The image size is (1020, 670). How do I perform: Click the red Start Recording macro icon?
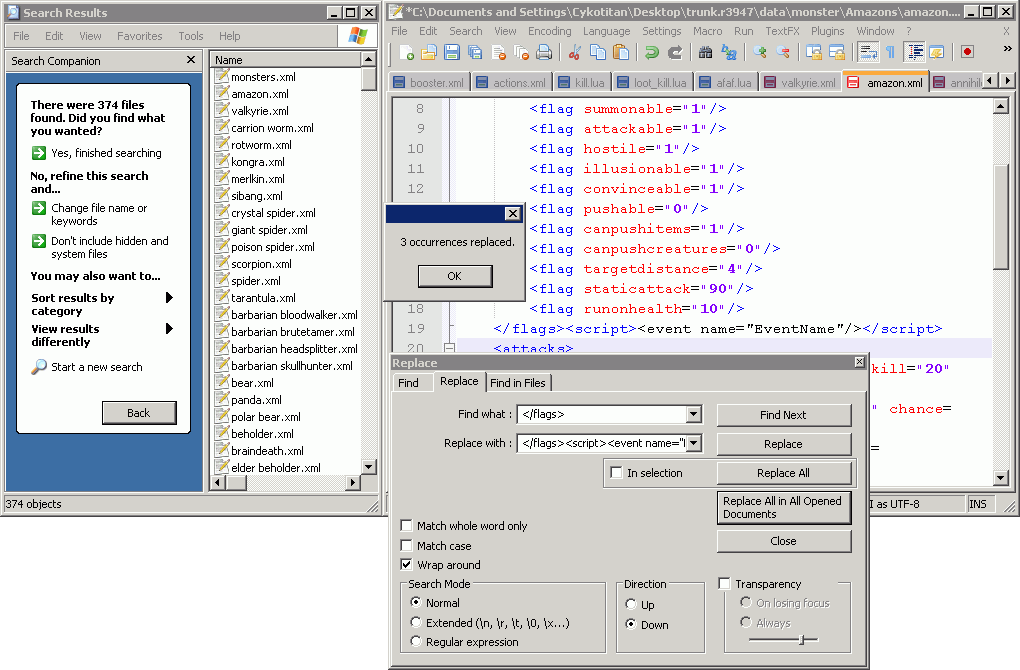(x=967, y=53)
